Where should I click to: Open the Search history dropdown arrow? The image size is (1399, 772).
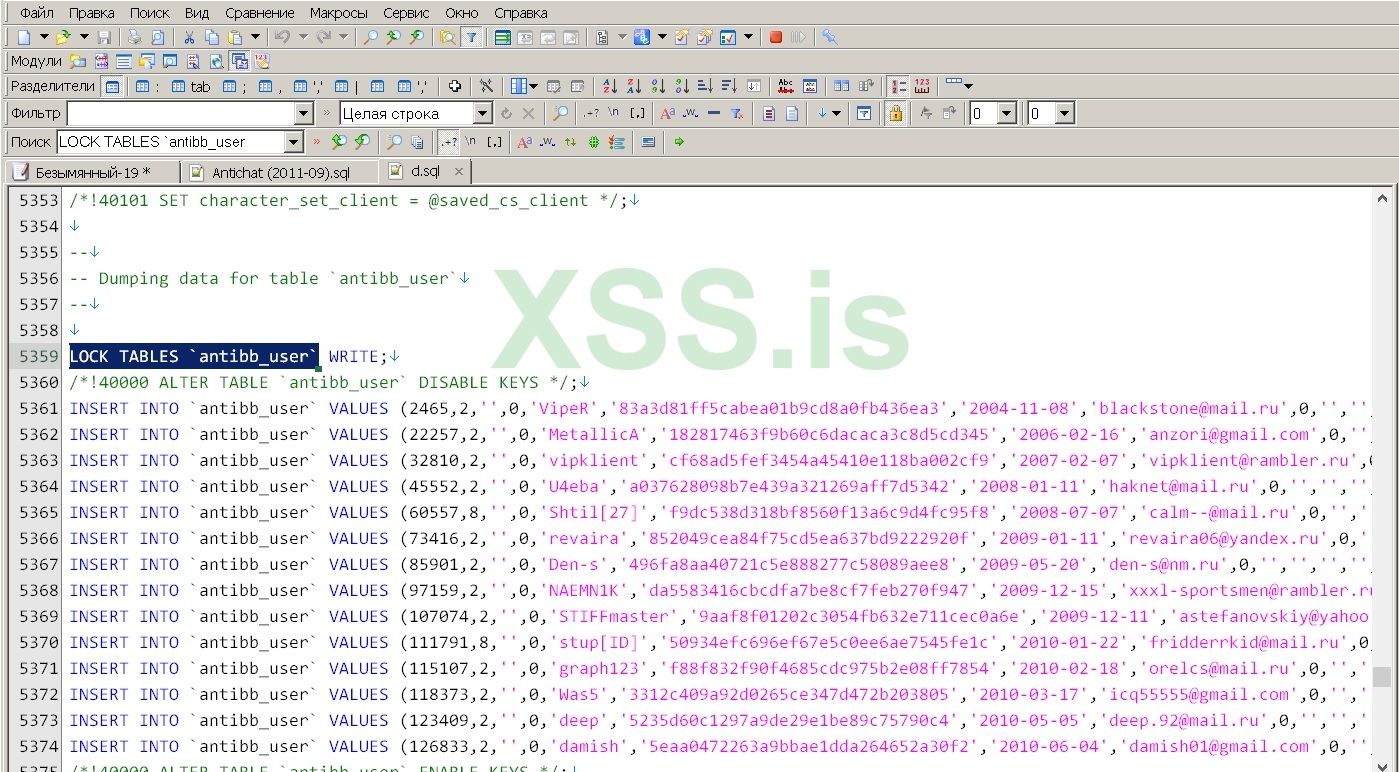pyautogui.click(x=294, y=142)
